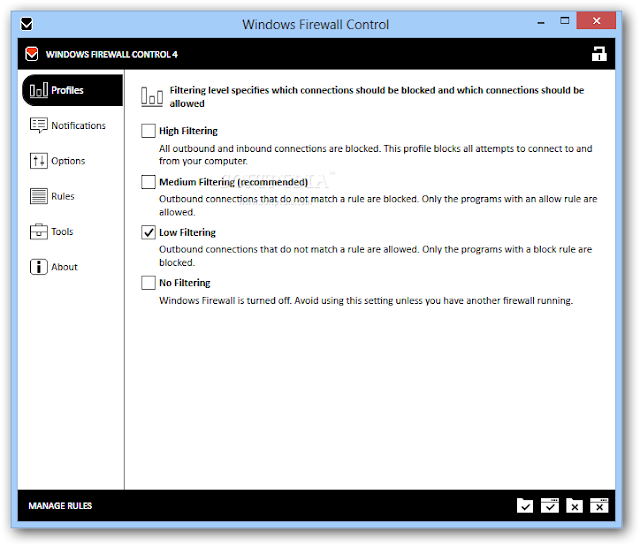This screenshot has height=546, width=640.
Task: Click the Medium Filtering (recommended) label
Action: click(x=233, y=182)
